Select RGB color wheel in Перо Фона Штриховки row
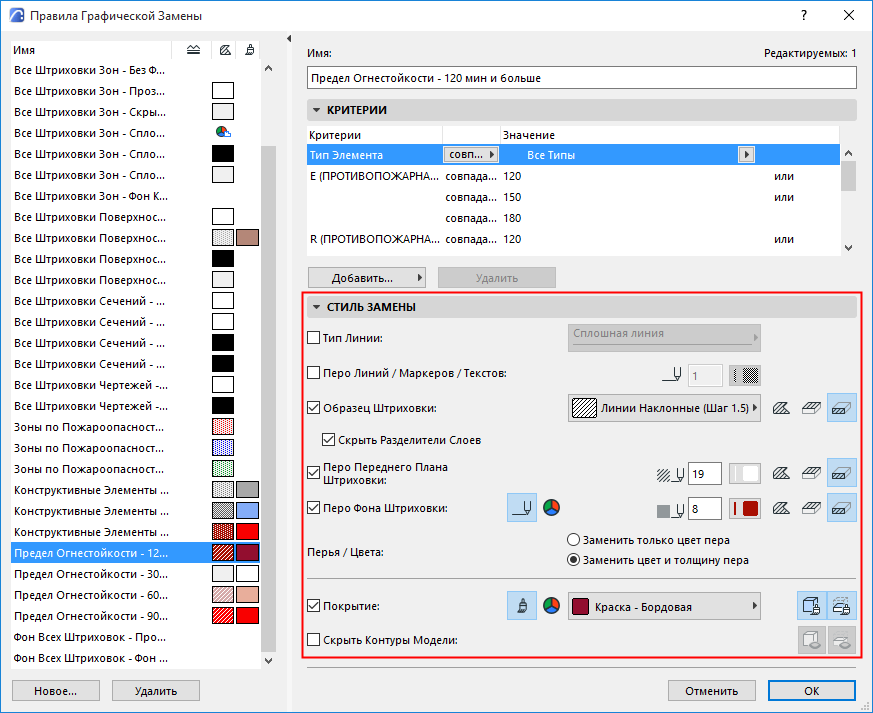The width and height of the screenshot is (873, 713). click(x=551, y=508)
